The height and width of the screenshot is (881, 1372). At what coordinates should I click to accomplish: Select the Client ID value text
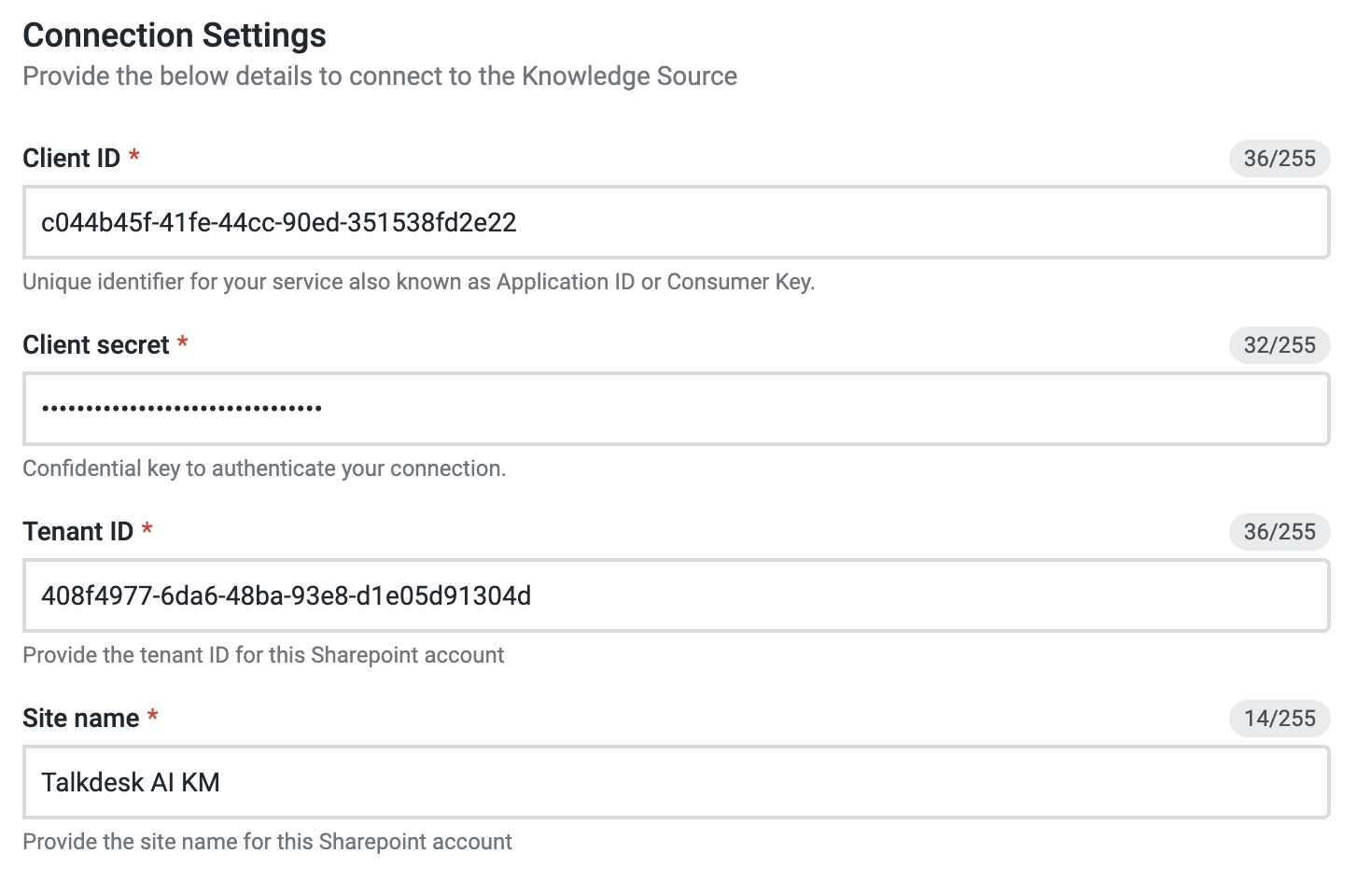coord(278,222)
